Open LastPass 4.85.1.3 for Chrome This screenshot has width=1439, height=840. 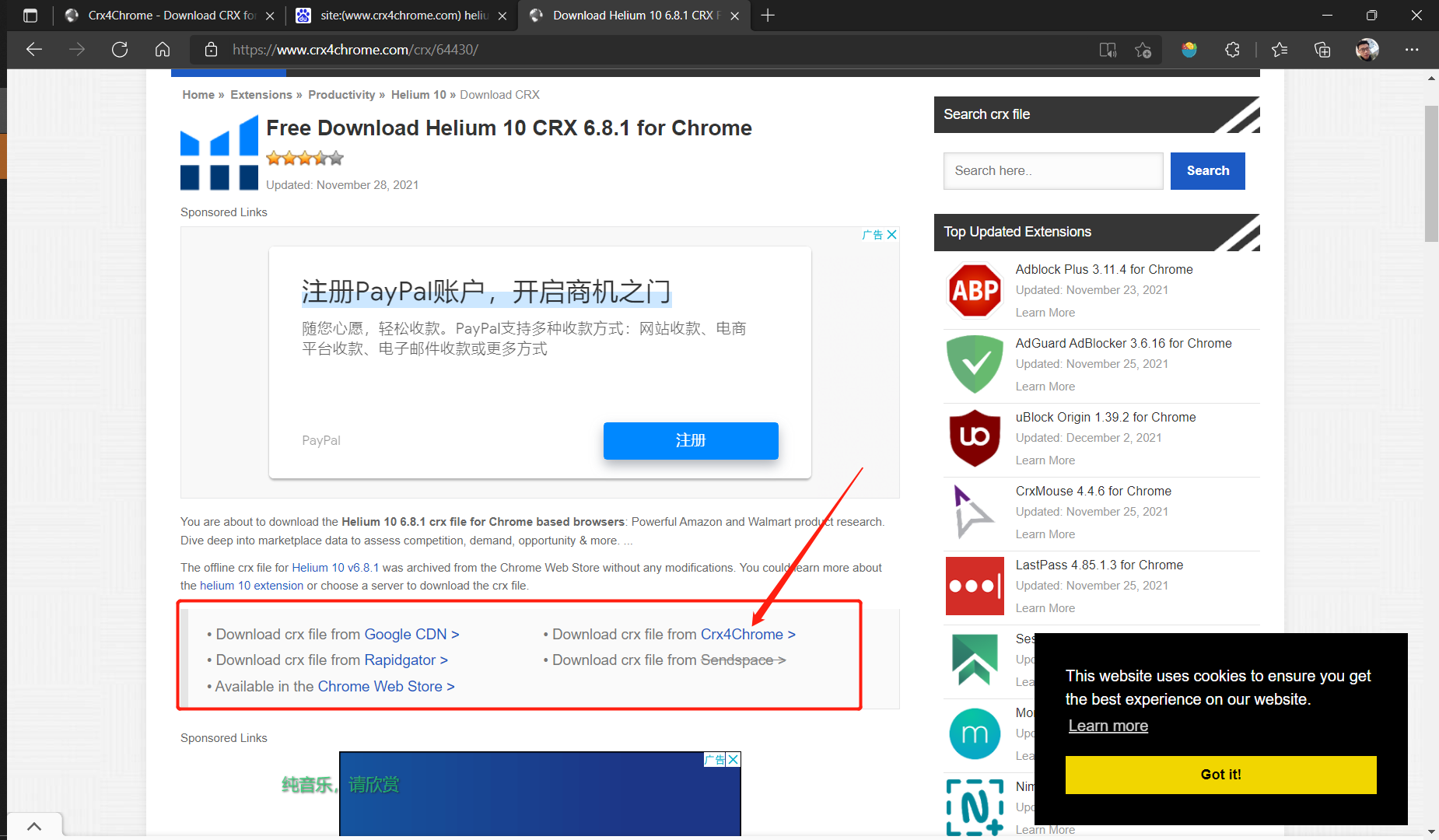click(1099, 565)
